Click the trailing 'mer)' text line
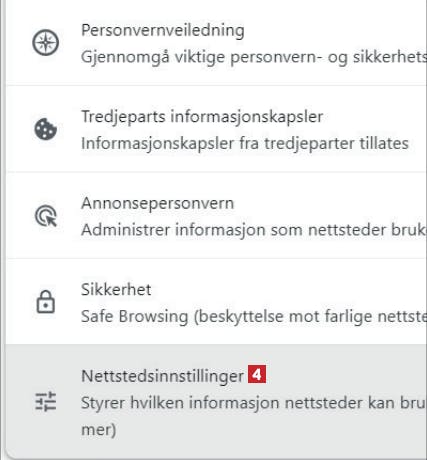The image size is (427, 460). coord(99,430)
